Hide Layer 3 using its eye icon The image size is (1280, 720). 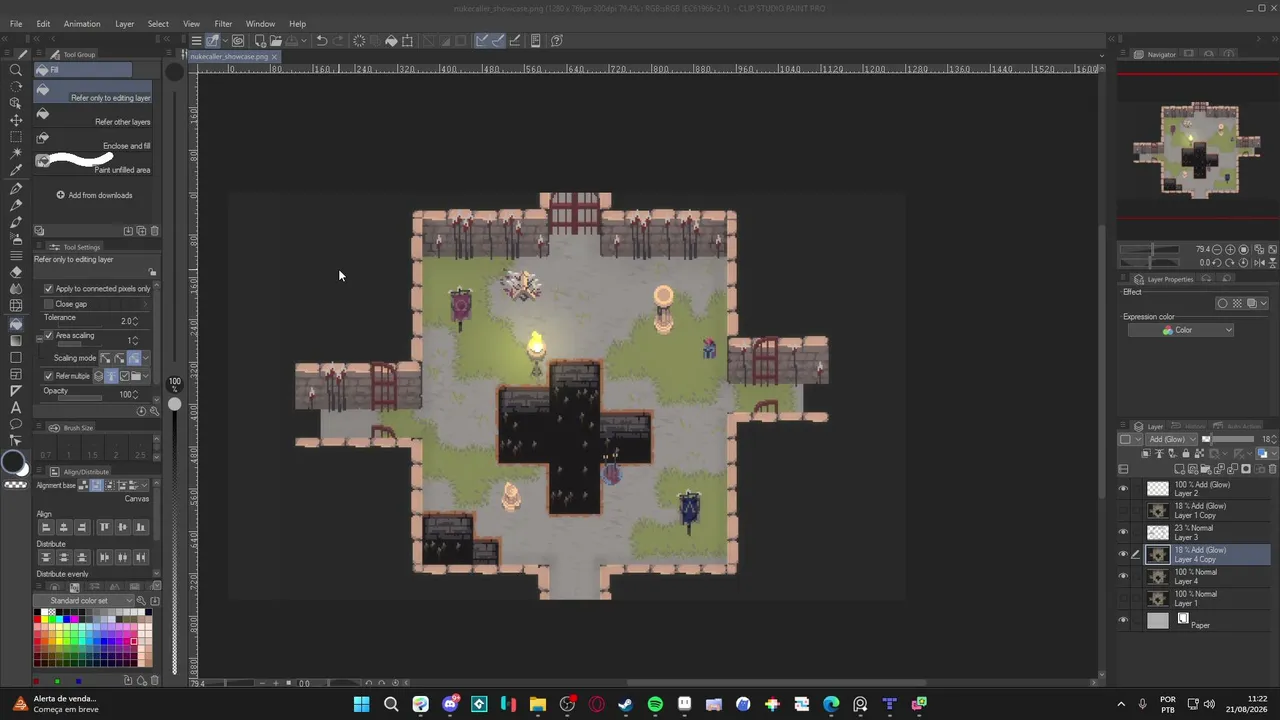(1123, 533)
